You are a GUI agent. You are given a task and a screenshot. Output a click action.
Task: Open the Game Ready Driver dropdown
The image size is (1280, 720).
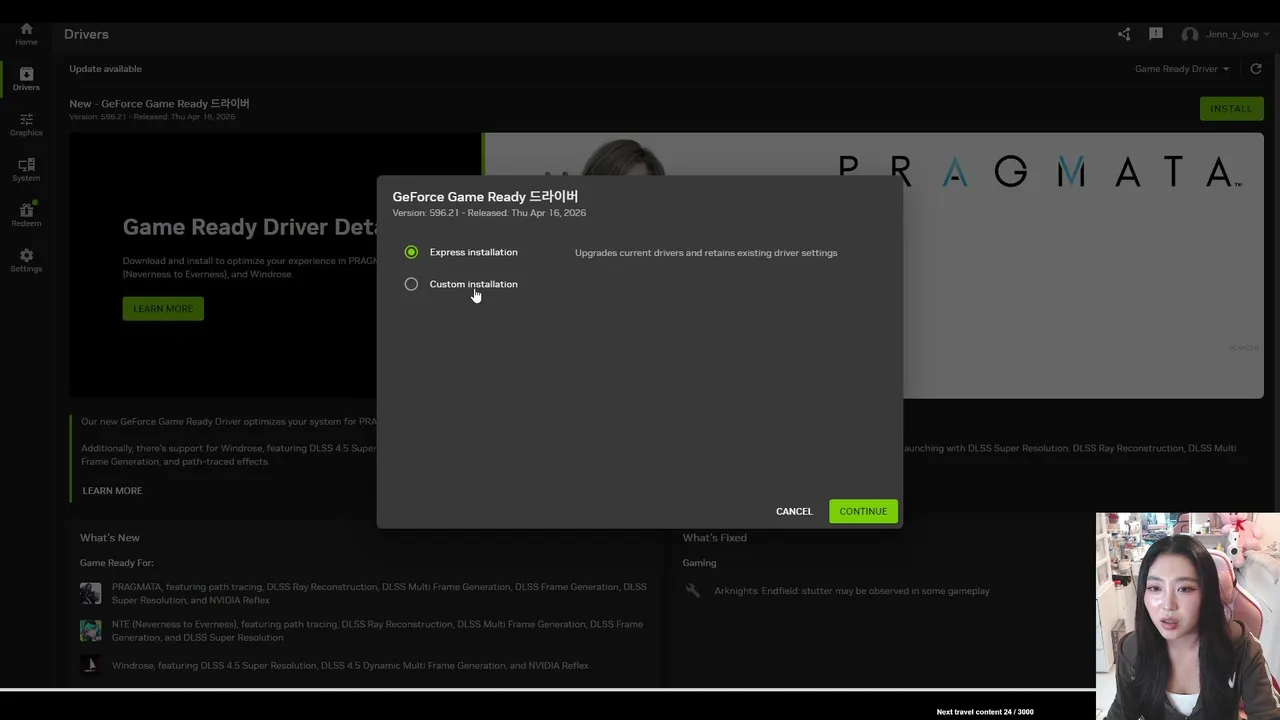point(1182,69)
